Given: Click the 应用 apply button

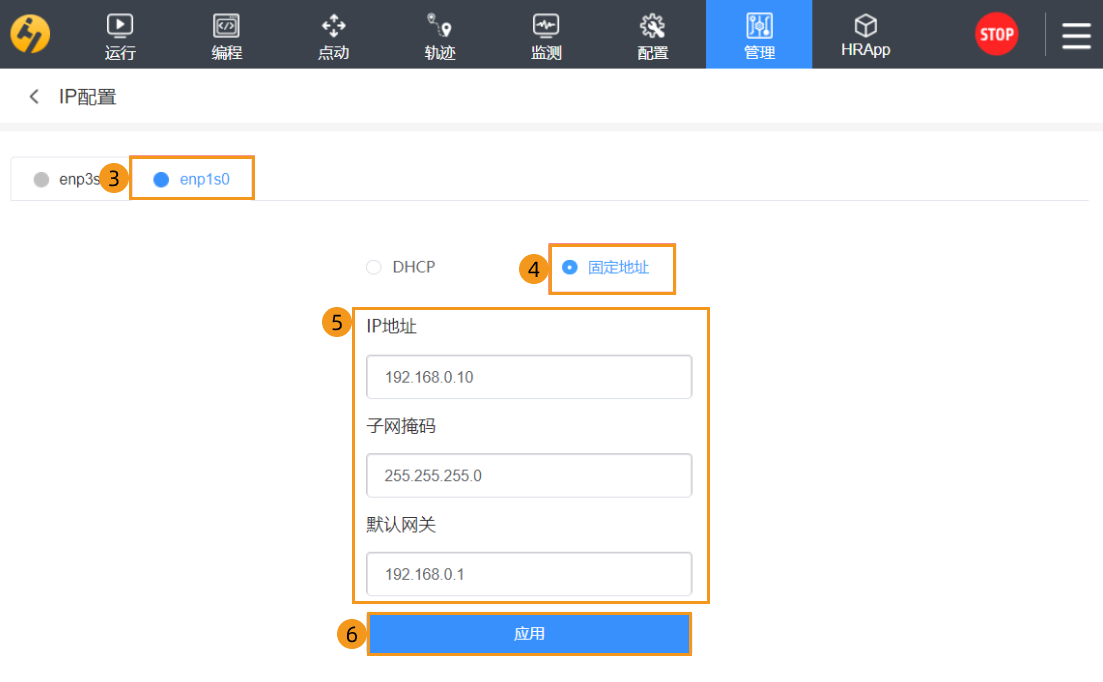Looking at the screenshot, I should coord(529,634).
